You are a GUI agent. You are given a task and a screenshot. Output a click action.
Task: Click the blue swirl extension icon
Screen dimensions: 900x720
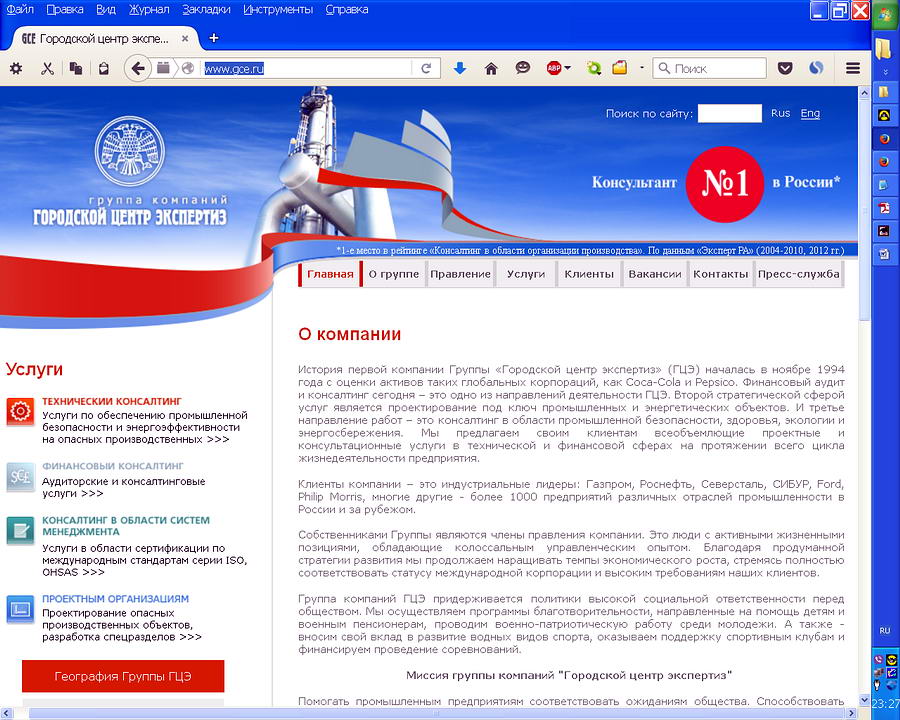816,68
